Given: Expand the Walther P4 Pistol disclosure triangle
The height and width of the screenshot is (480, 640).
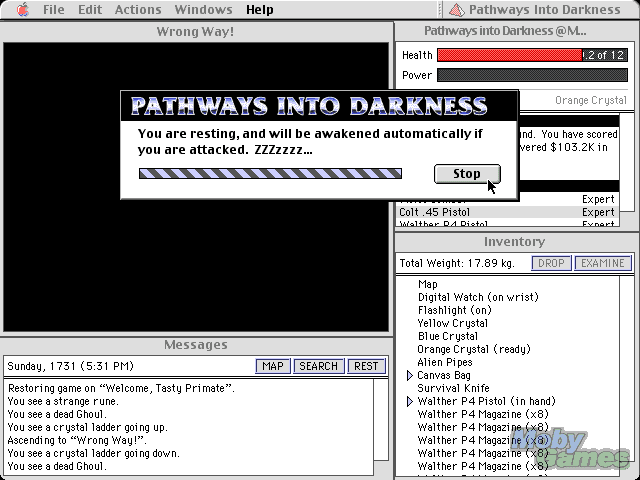Looking at the screenshot, I should 410,402.
